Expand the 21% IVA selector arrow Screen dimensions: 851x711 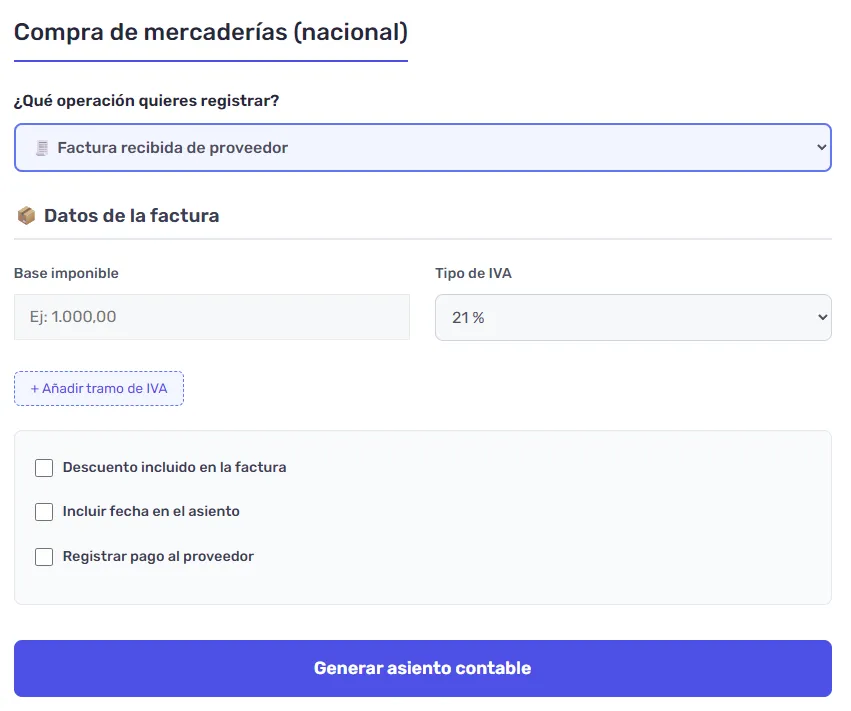(x=820, y=317)
